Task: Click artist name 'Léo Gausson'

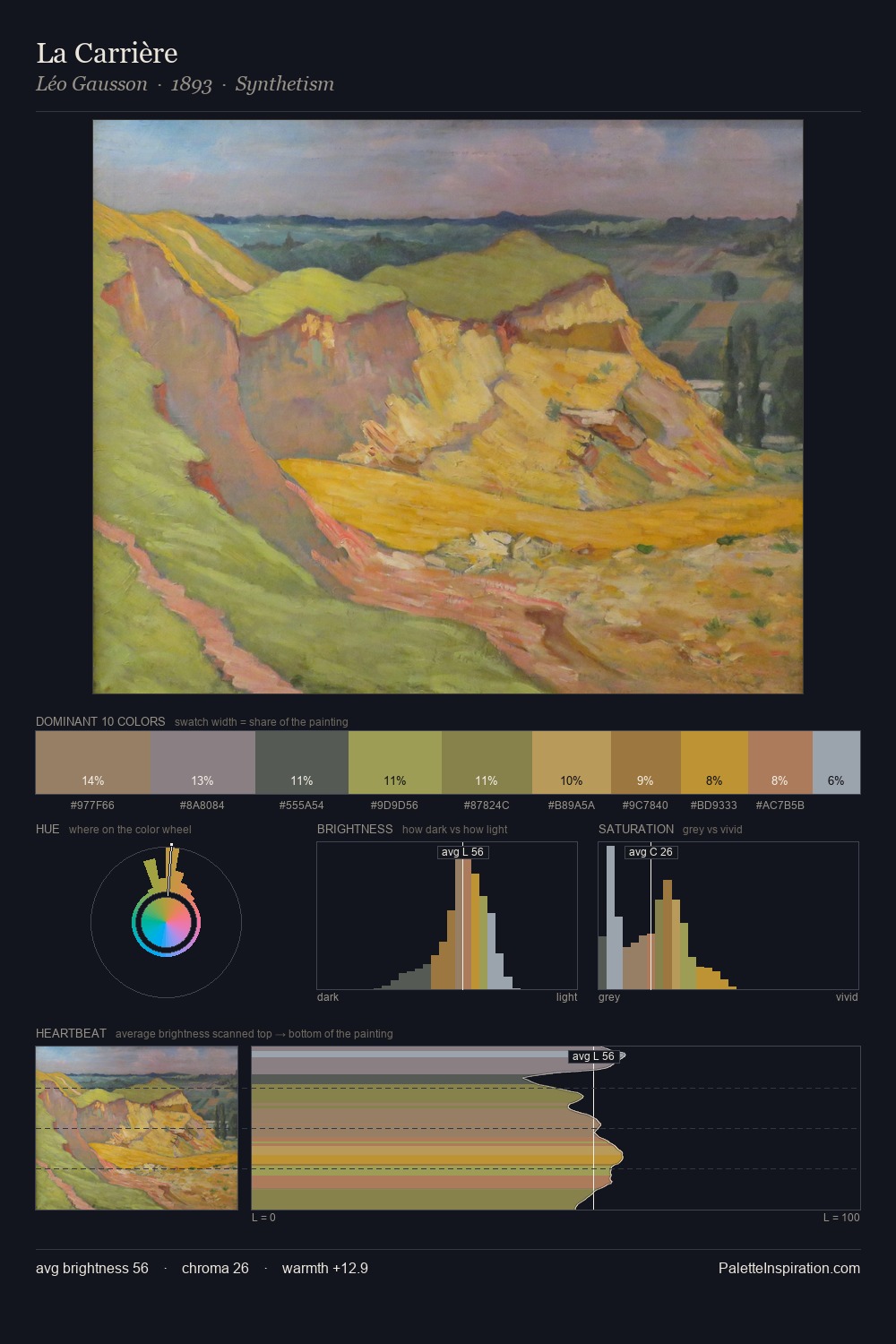Action: (x=91, y=84)
